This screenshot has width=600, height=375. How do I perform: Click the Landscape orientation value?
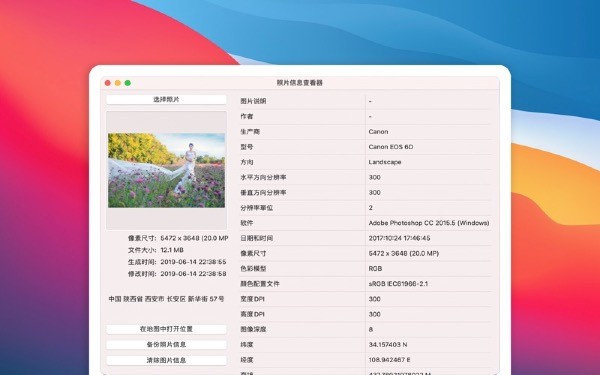(385, 162)
